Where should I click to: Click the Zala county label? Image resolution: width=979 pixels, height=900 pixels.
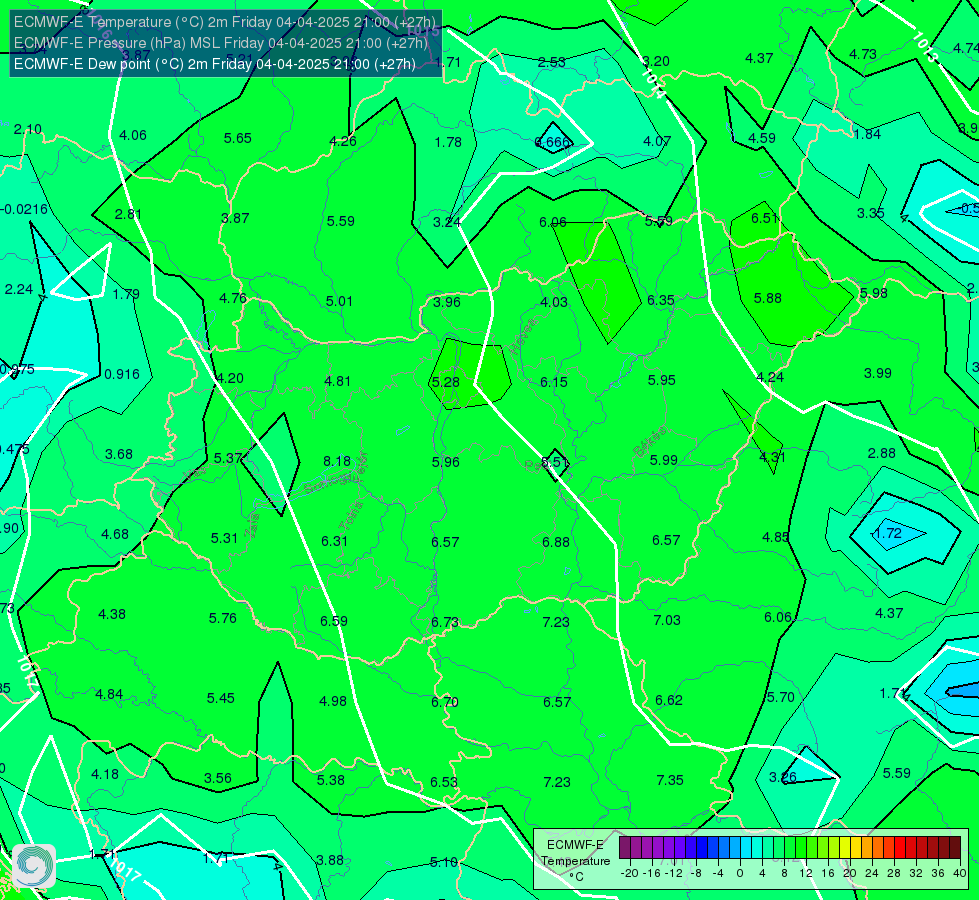click(252, 528)
